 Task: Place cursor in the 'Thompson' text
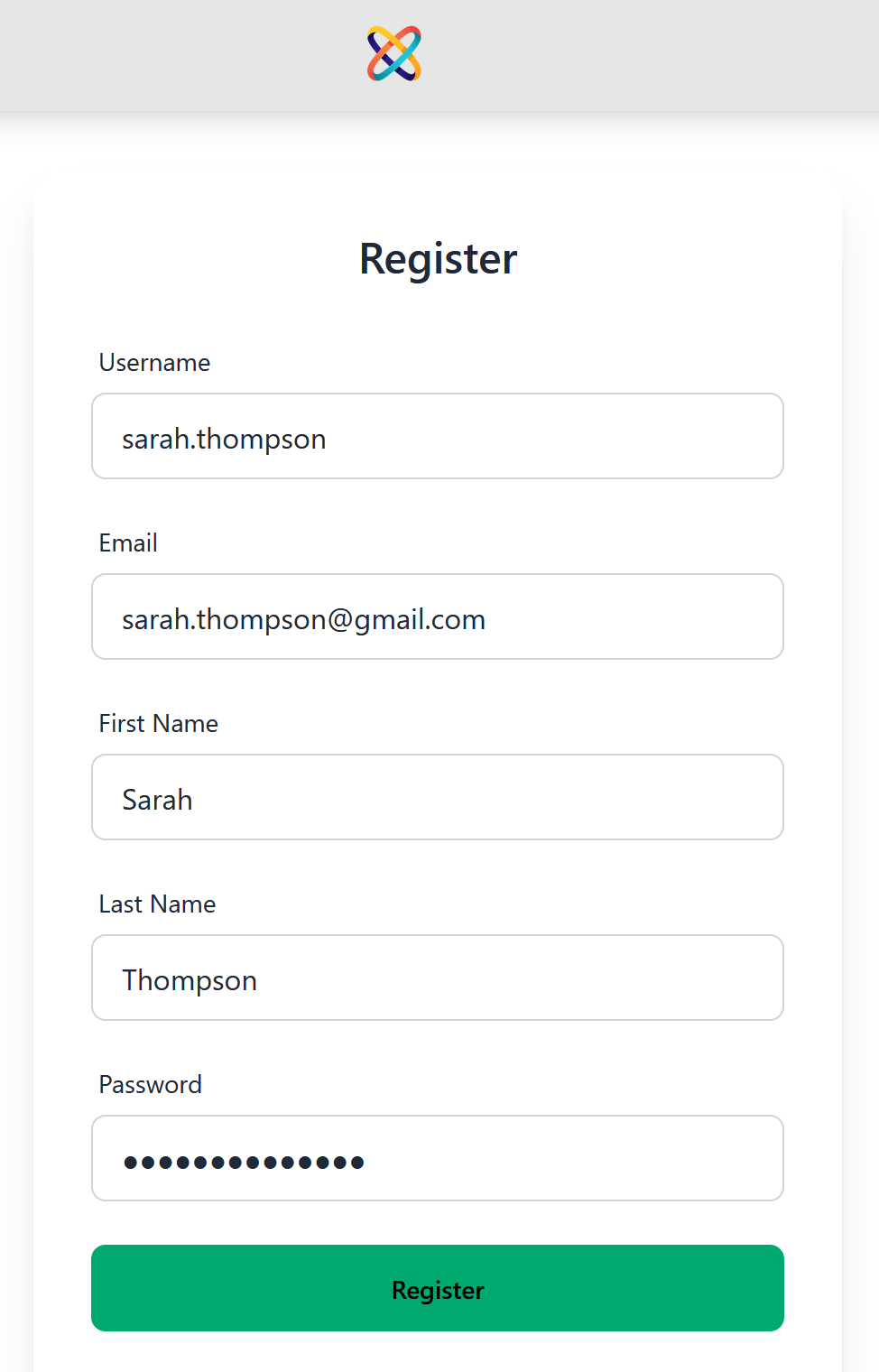pyautogui.click(x=190, y=981)
